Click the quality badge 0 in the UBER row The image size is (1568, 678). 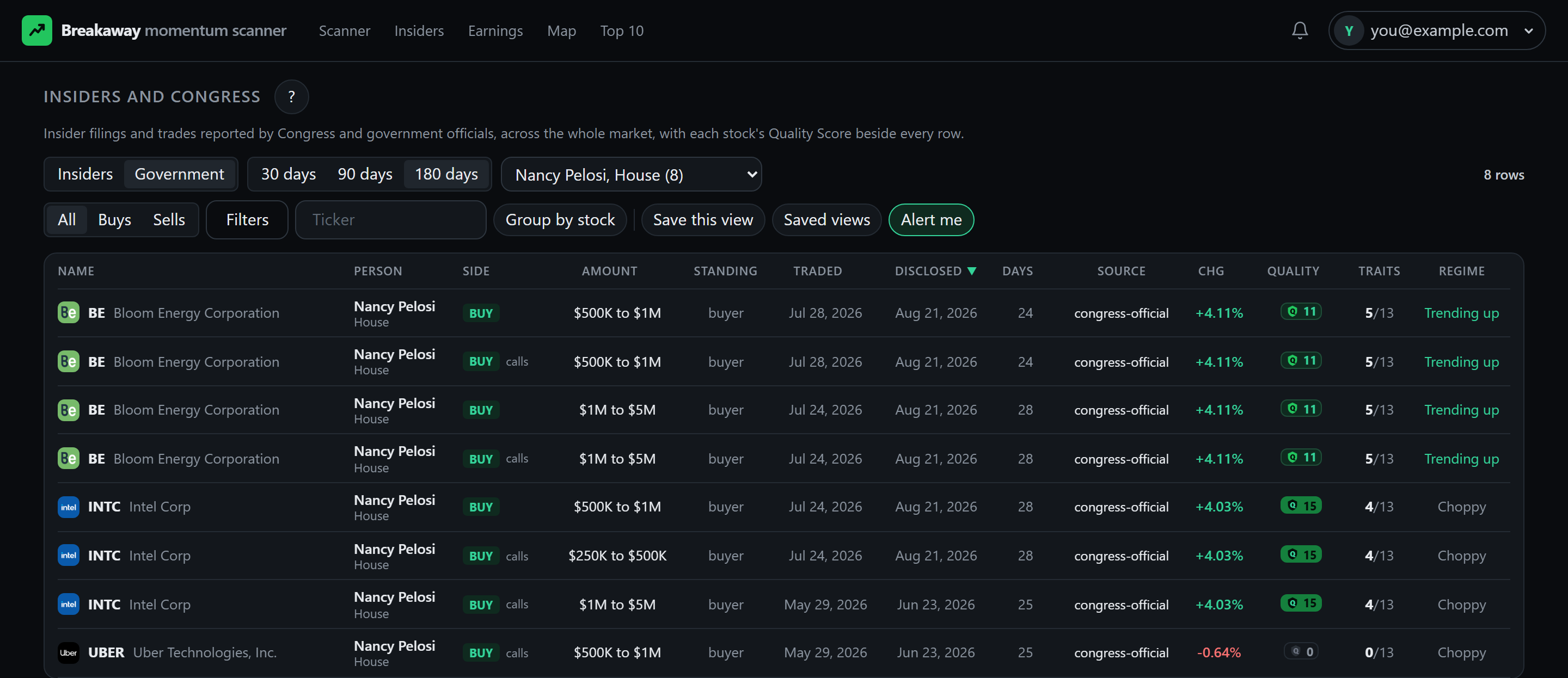tap(1302, 651)
